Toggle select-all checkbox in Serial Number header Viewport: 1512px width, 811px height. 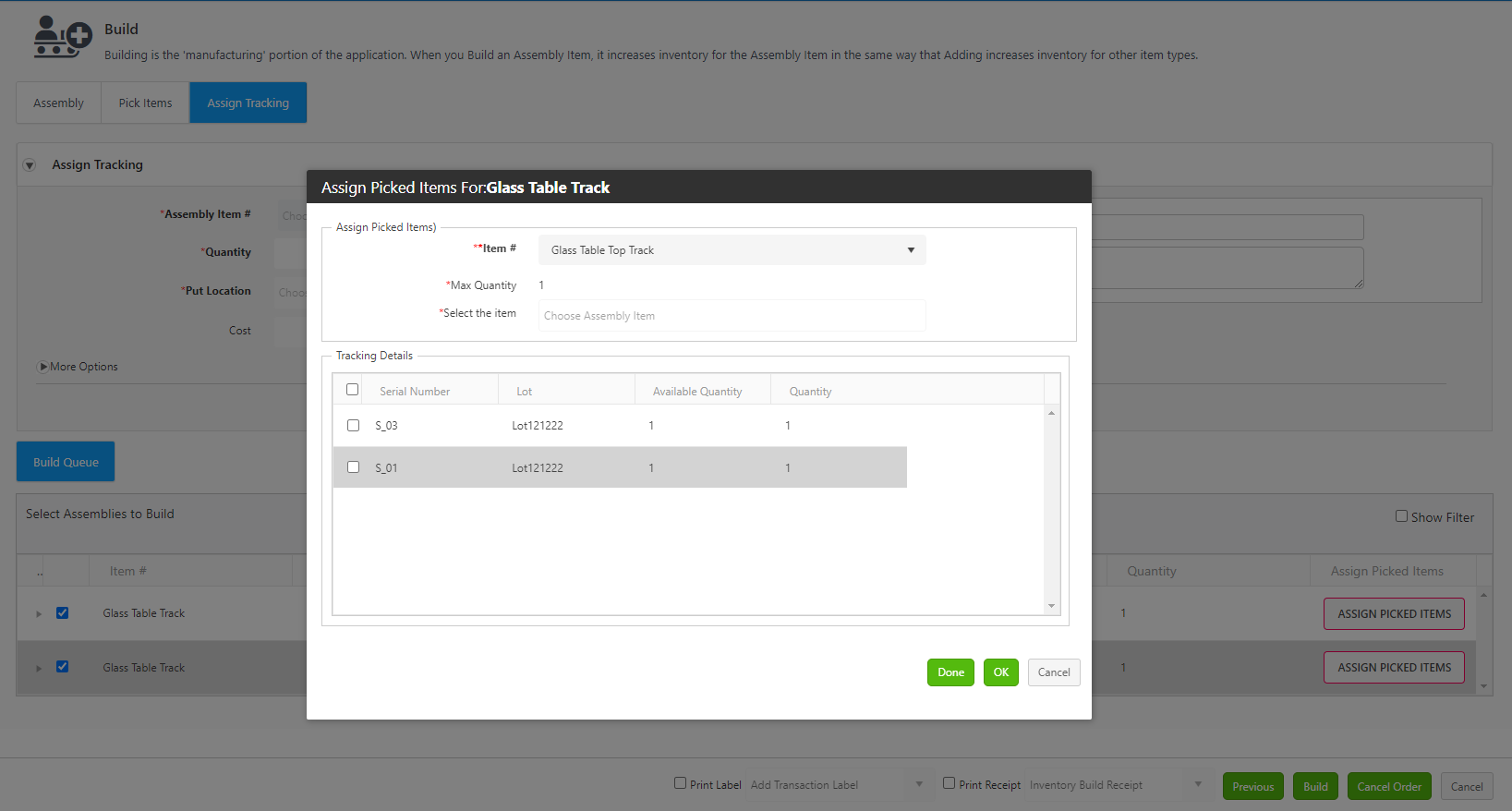click(x=352, y=390)
